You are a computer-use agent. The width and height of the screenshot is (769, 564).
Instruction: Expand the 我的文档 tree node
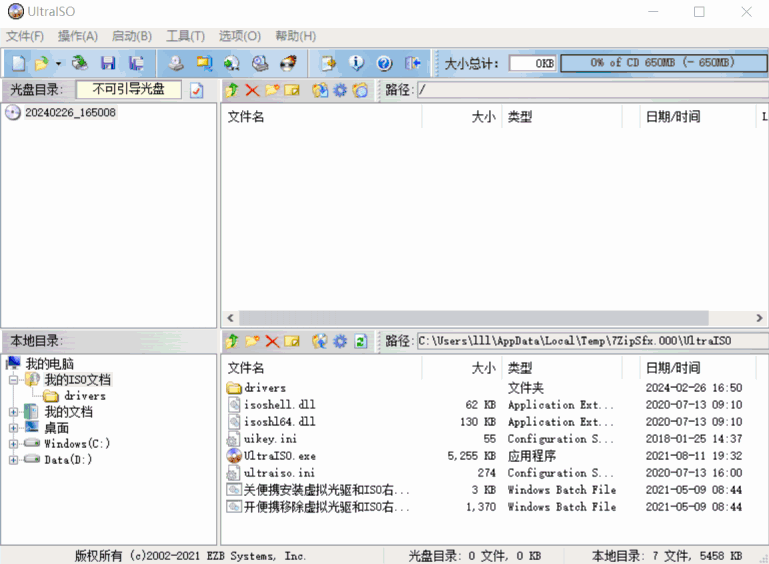click(13, 412)
